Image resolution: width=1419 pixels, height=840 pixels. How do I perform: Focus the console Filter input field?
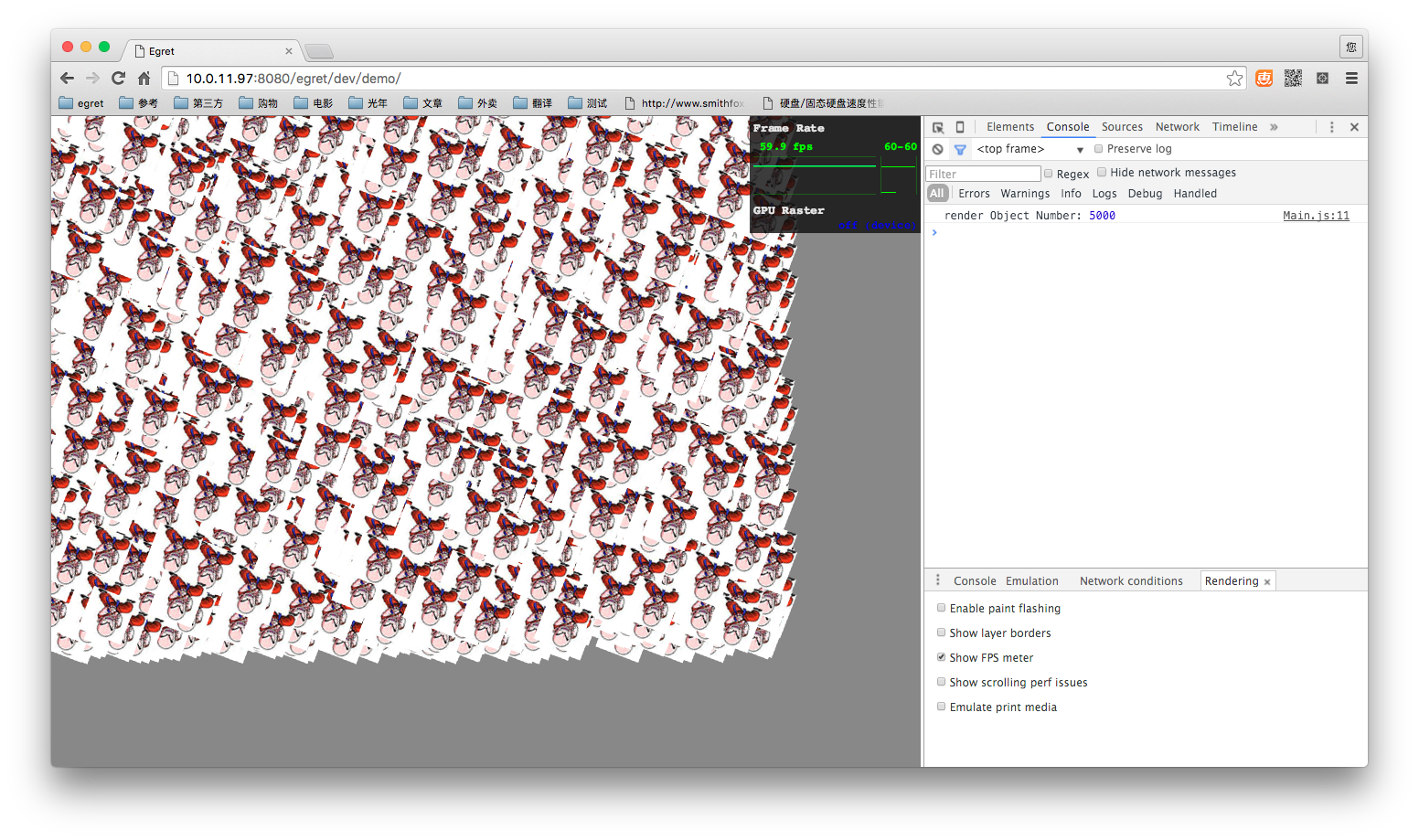click(984, 174)
